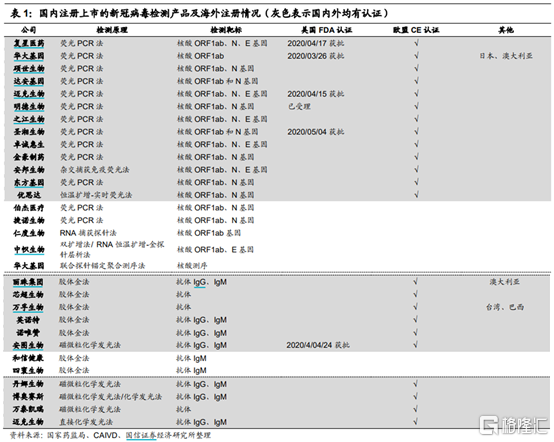Select the 仁度生物 company name

coord(29,233)
